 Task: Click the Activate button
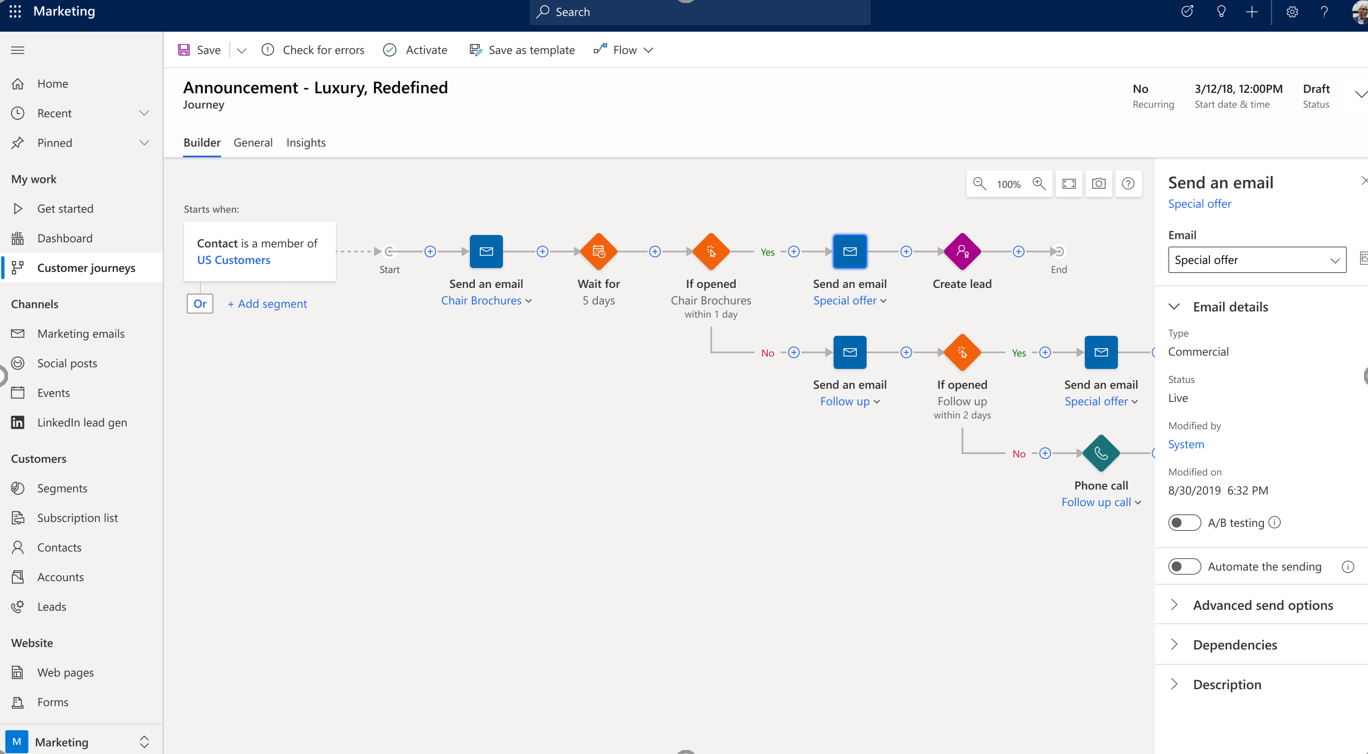tap(415, 50)
